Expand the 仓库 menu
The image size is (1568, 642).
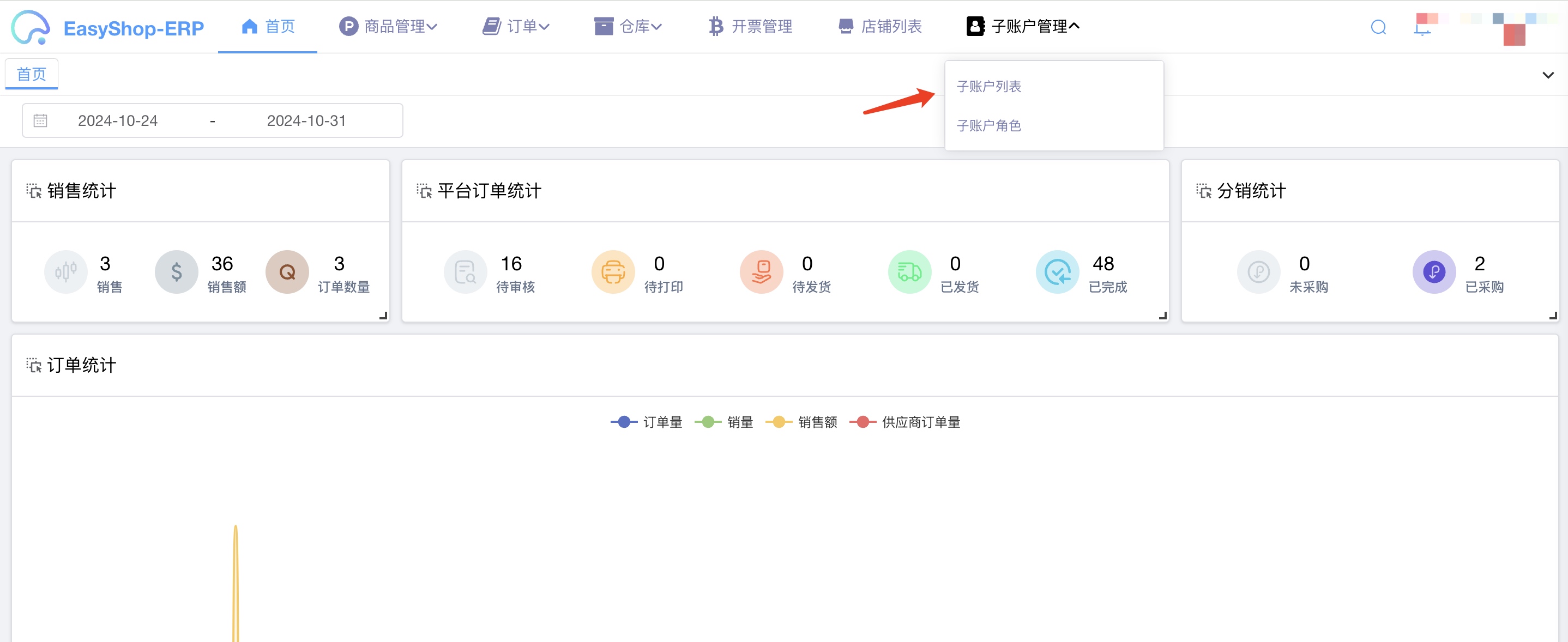[x=628, y=27]
